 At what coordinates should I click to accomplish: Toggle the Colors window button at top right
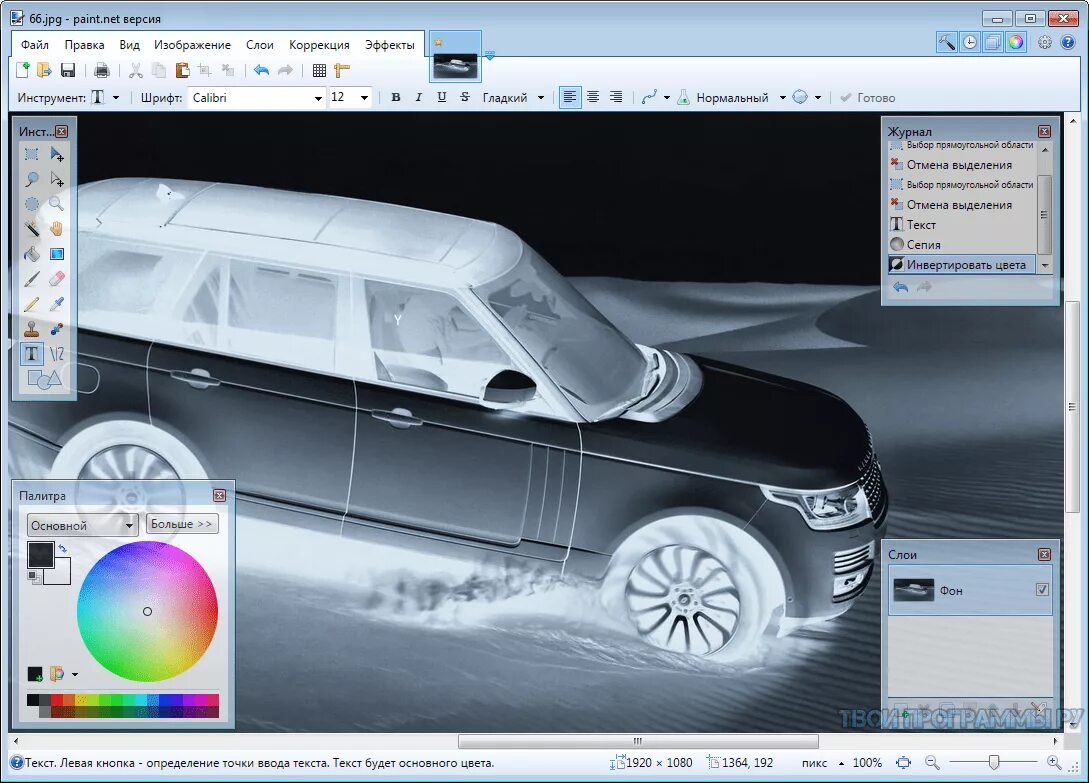[1015, 42]
